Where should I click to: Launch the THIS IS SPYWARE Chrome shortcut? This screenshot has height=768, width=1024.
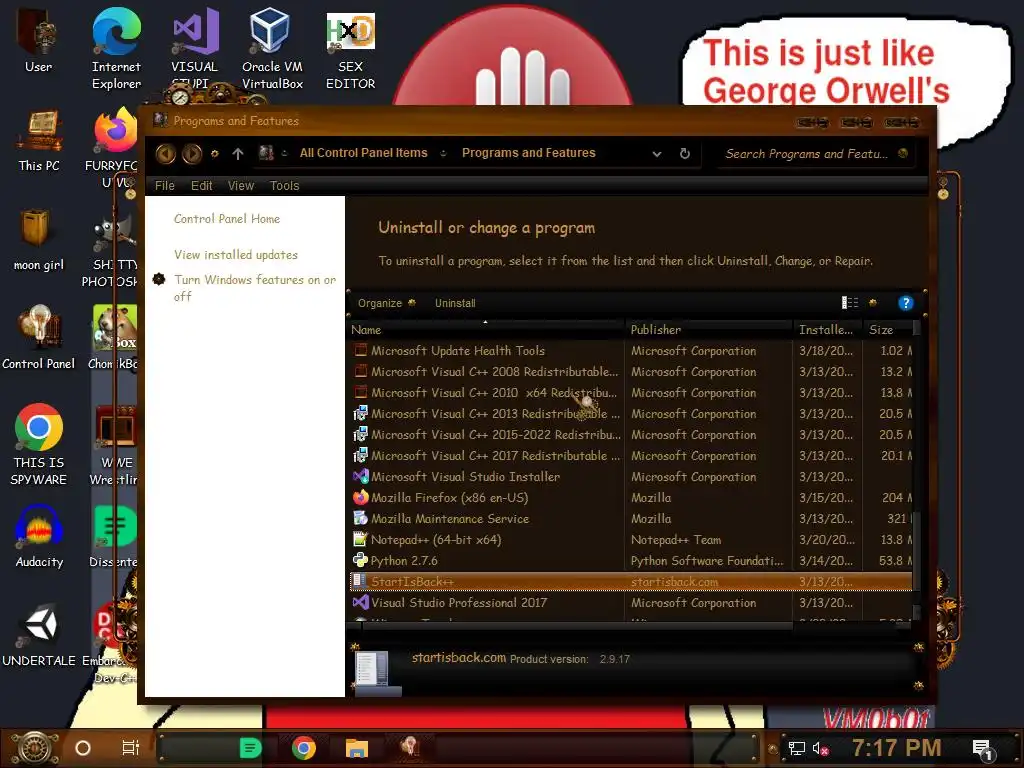pos(39,445)
